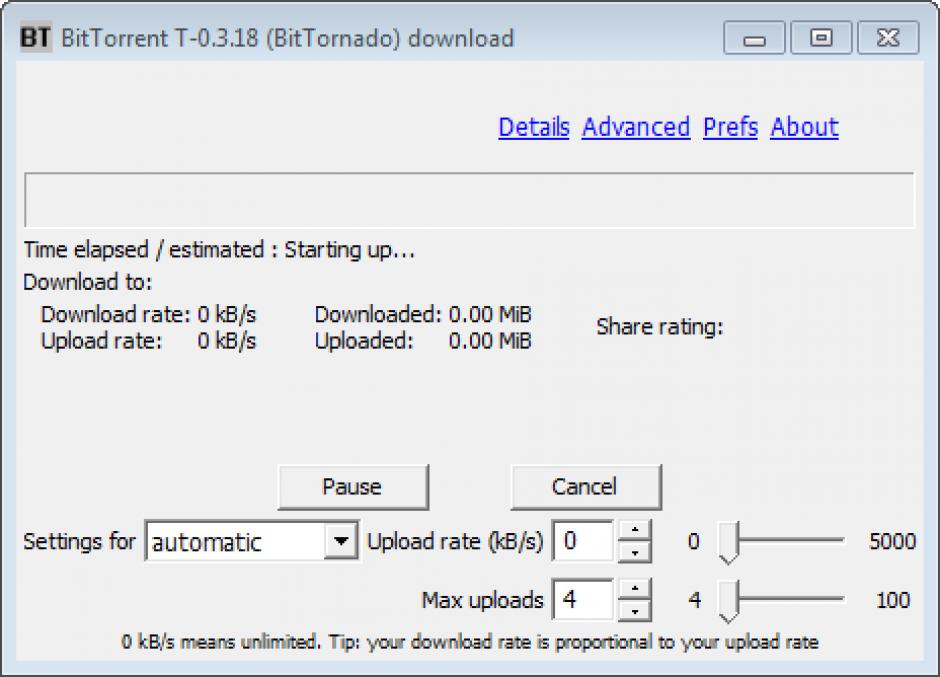Click the 5000 maximum label of Upload rate slider
Viewport: 940px width, 677px height.
[x=892, y=541]
